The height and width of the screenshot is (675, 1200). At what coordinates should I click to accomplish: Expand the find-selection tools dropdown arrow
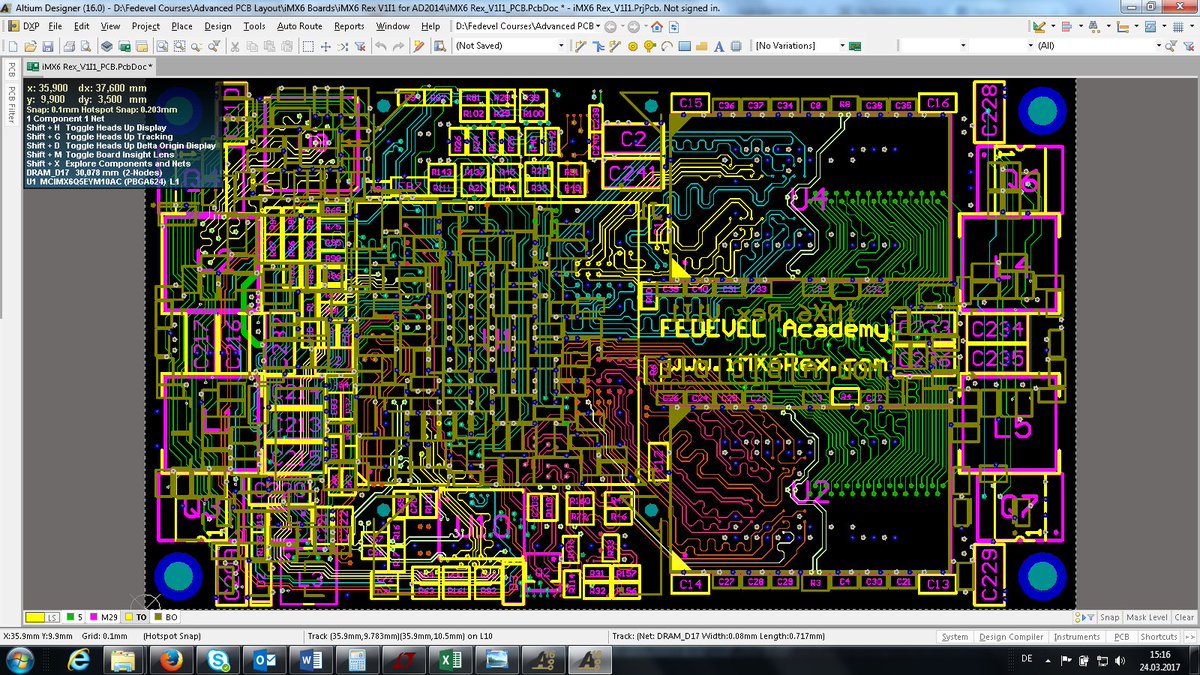(1108, 26)
